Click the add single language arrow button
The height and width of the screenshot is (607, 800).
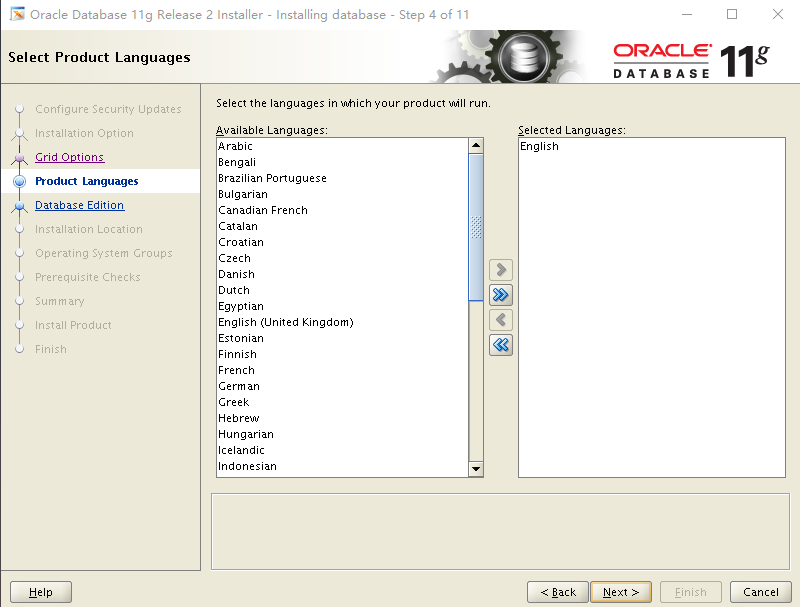pyautogui.click(x=501, y=270)
